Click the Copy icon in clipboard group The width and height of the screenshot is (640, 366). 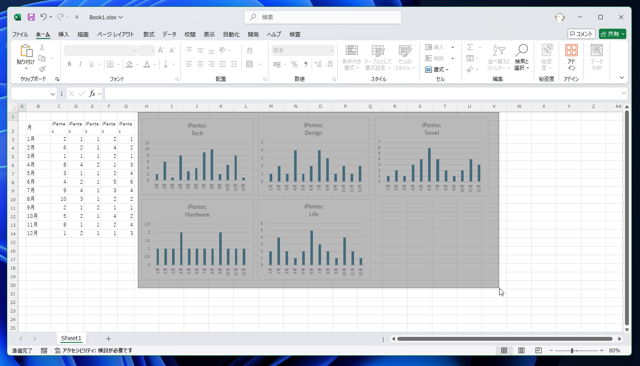42,58
